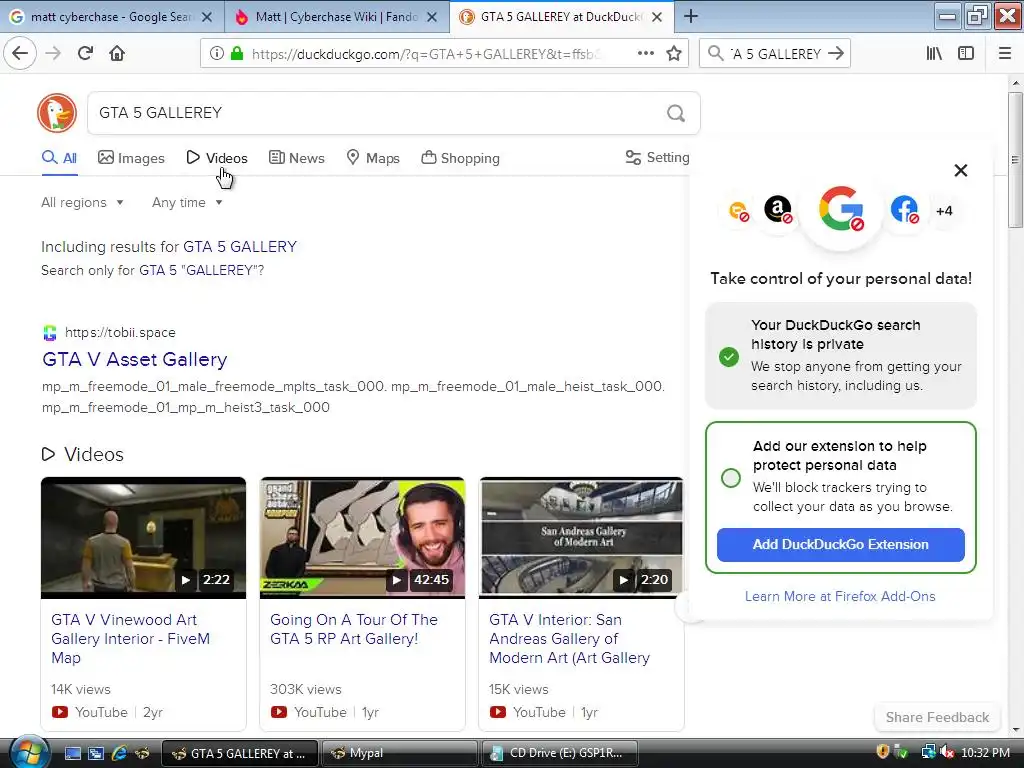Click the muted volume tray icon
1024x768 pixels.
point(947,753)
